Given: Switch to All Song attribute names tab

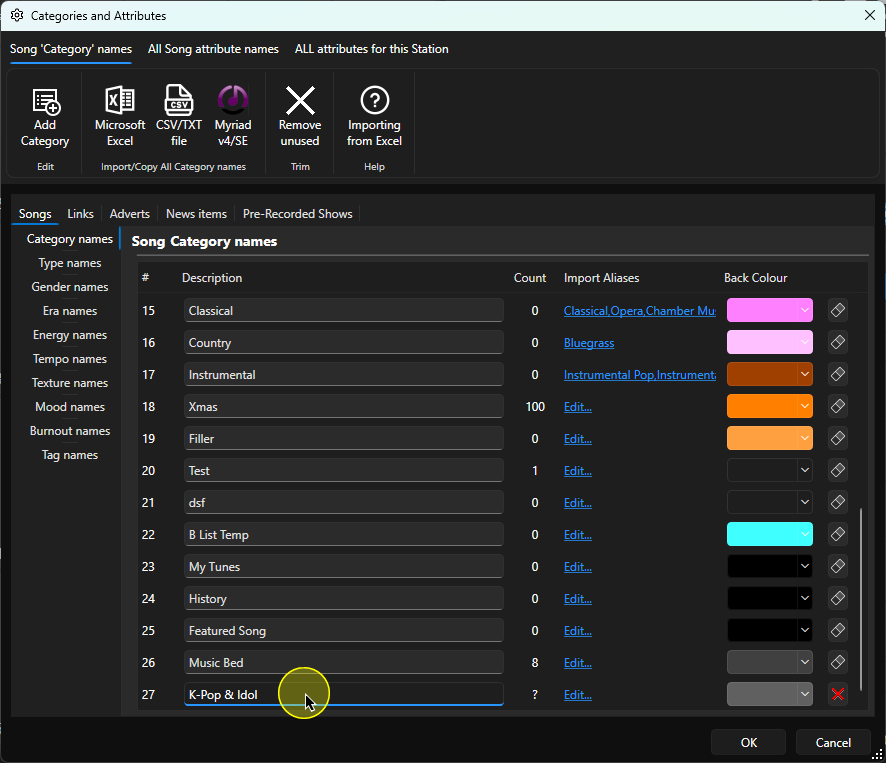Looking at the screenshot, I should (x=213, y=49).
